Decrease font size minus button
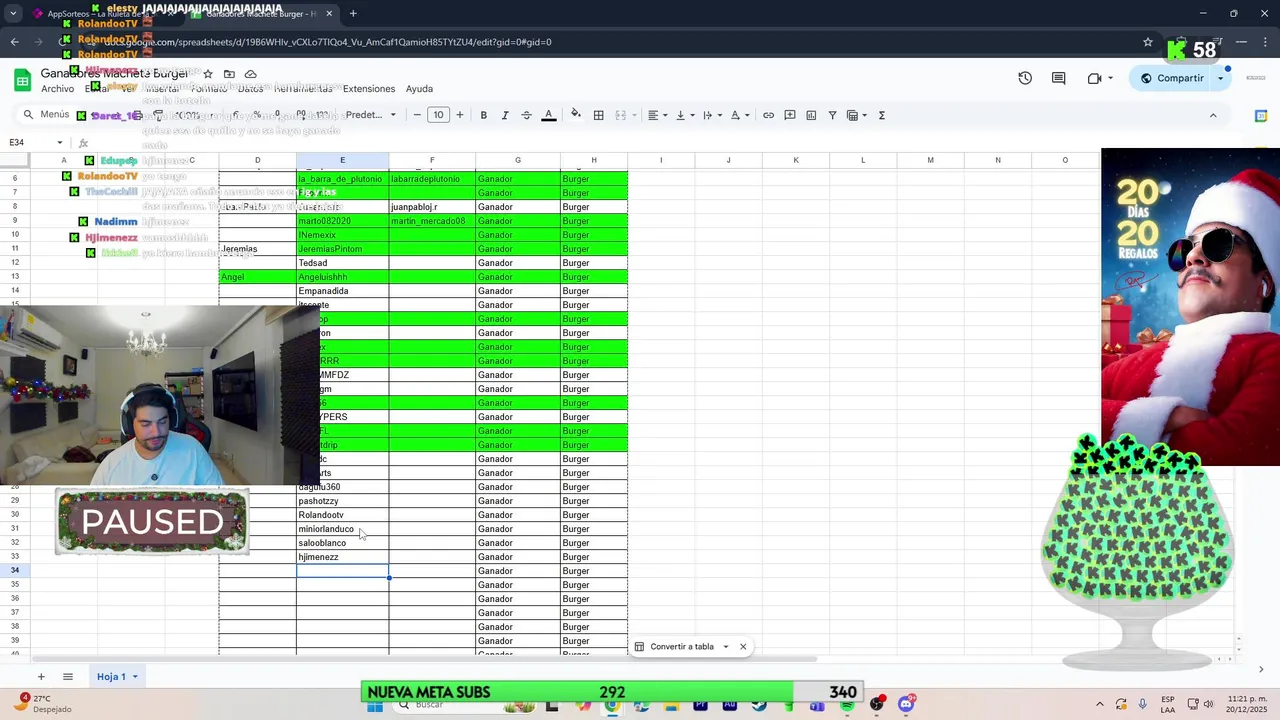 pos(417,115)
